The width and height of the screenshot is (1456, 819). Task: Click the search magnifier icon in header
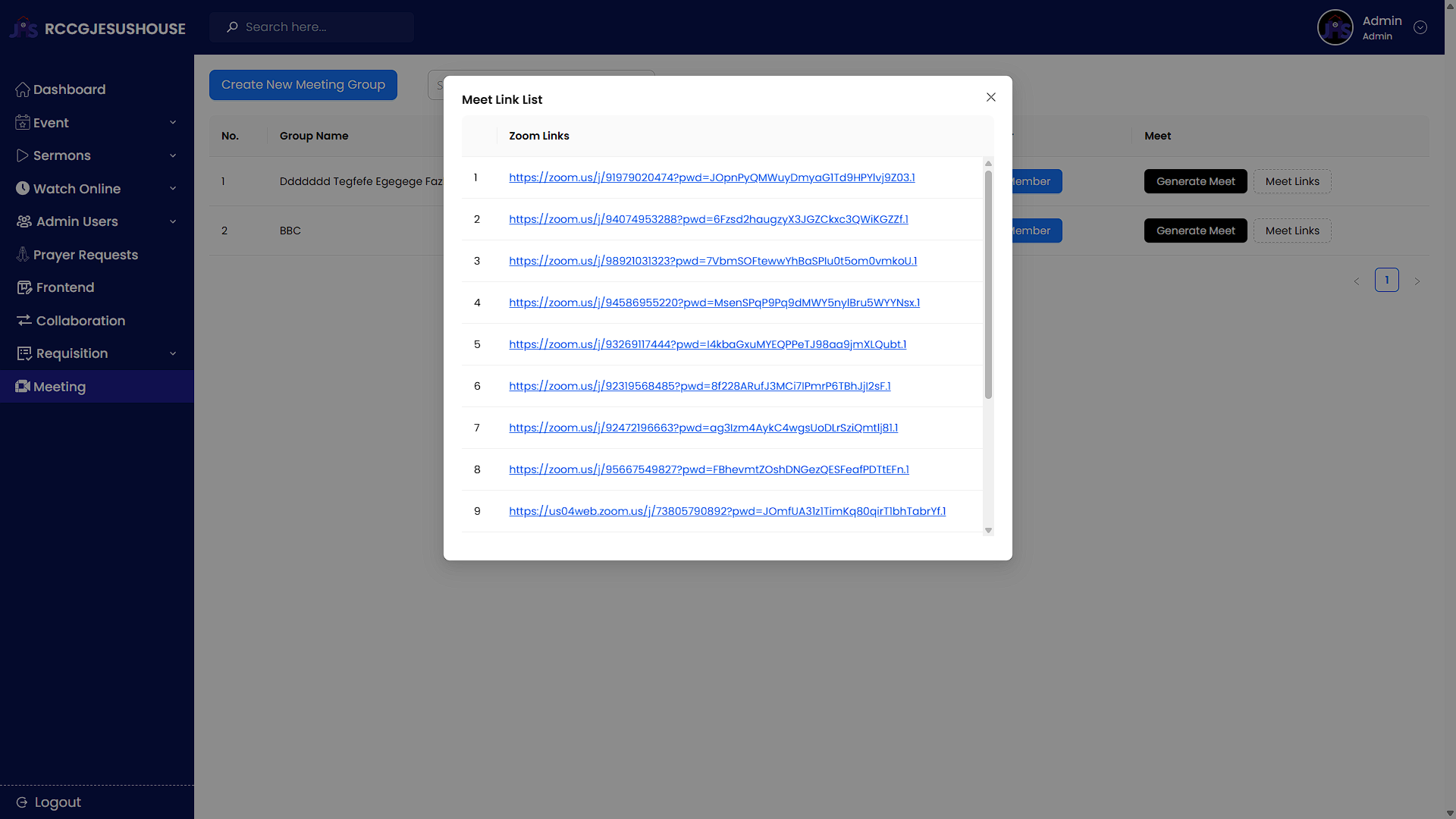point(232,27)
